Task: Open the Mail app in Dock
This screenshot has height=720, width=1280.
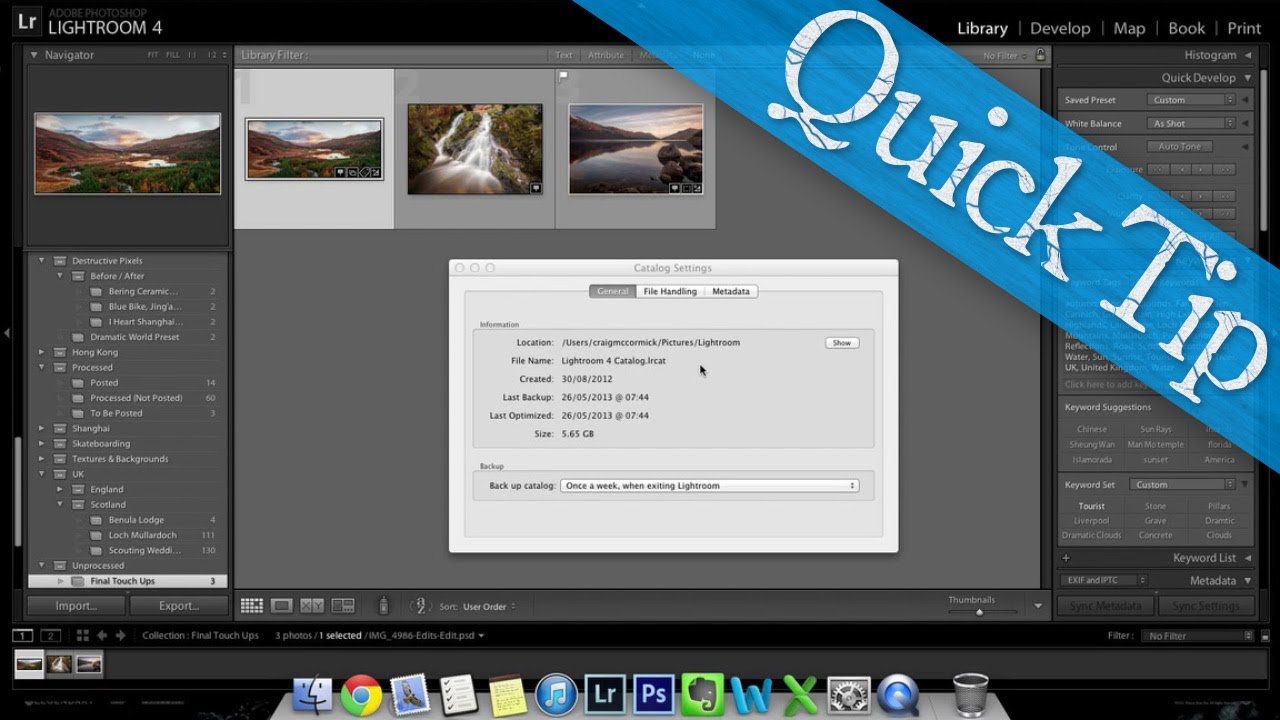Action: point(409,695)
